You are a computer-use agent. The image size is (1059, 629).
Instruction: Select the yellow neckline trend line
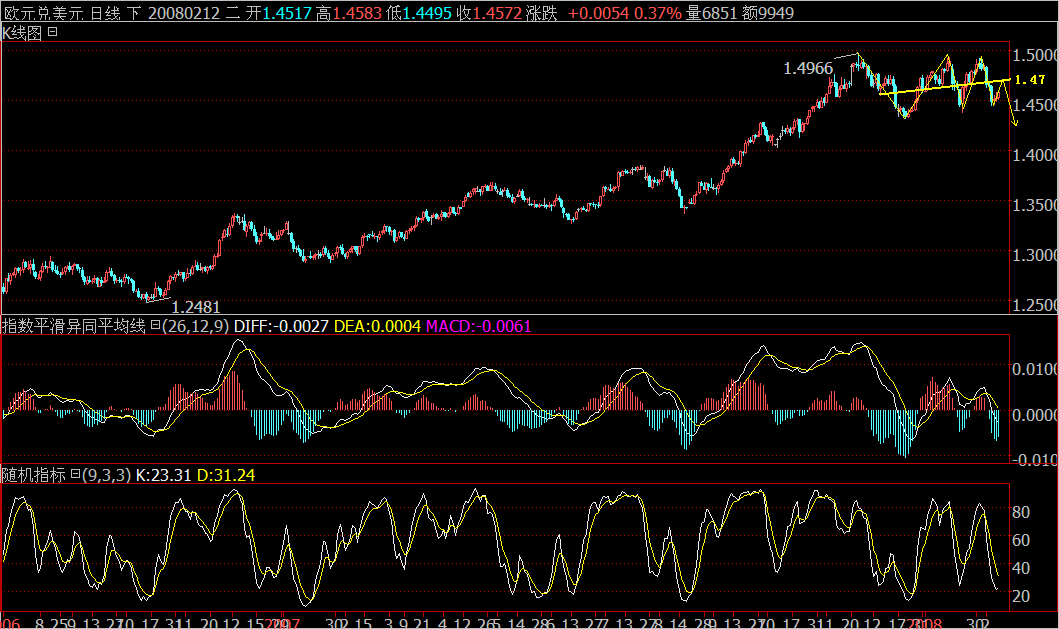944,86
